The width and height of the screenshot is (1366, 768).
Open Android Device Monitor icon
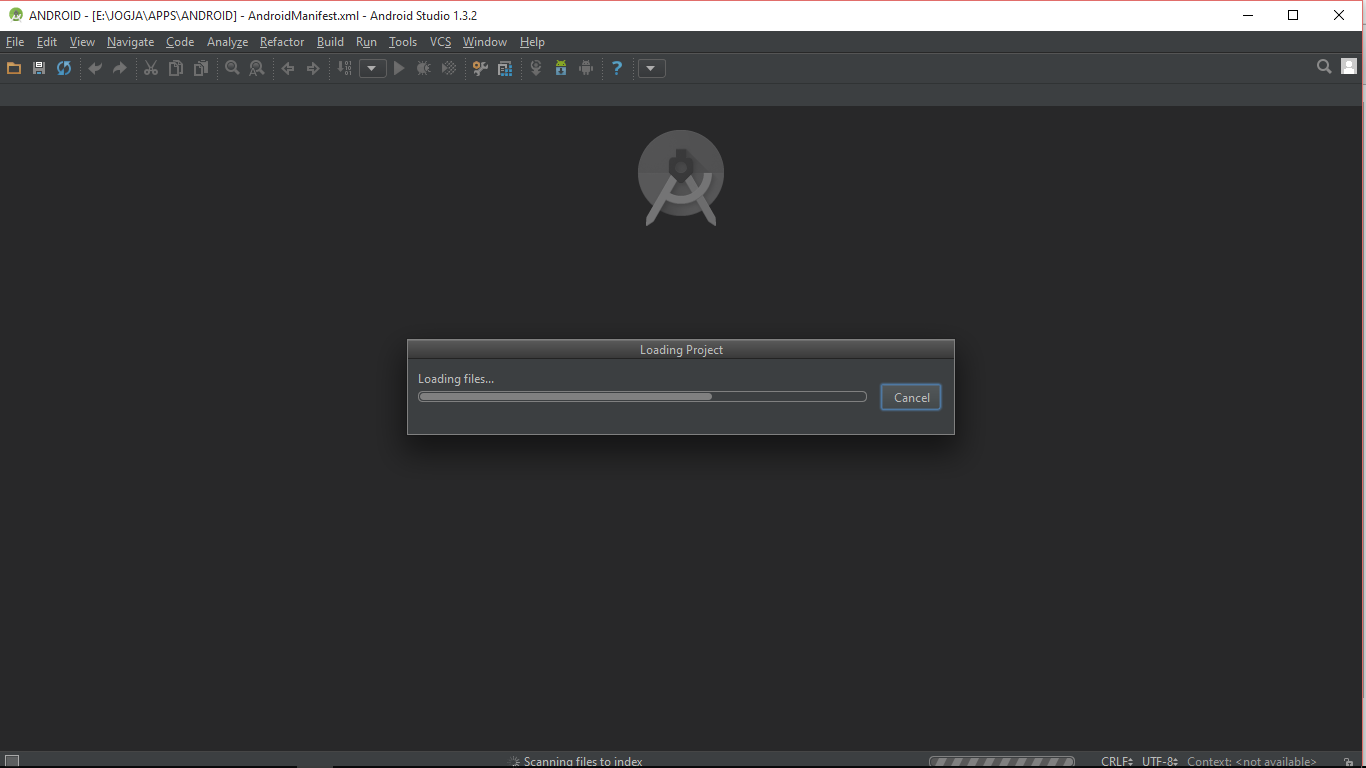(x=585, y=67)
